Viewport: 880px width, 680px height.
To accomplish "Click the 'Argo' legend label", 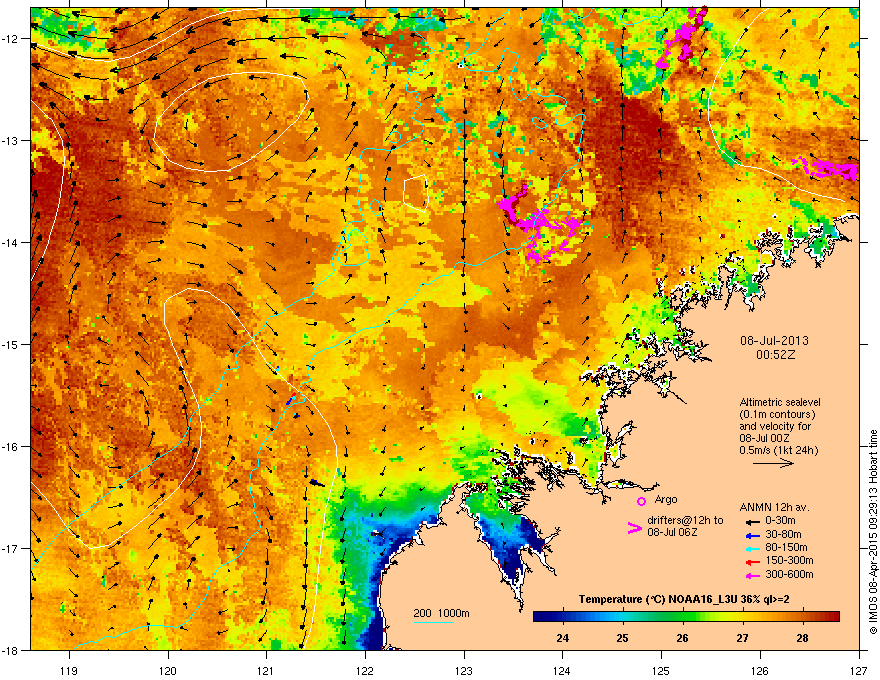I will (x=666, y=499).
